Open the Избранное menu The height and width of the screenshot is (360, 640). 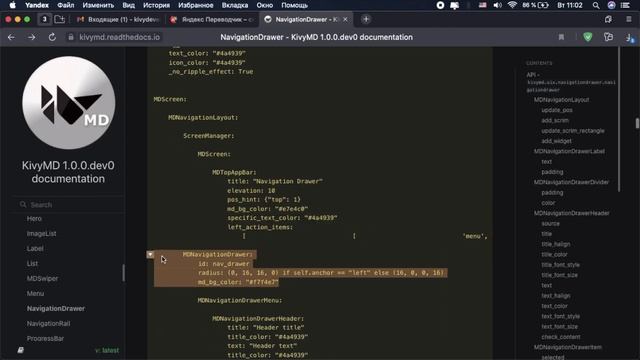[x=196, y=5]
